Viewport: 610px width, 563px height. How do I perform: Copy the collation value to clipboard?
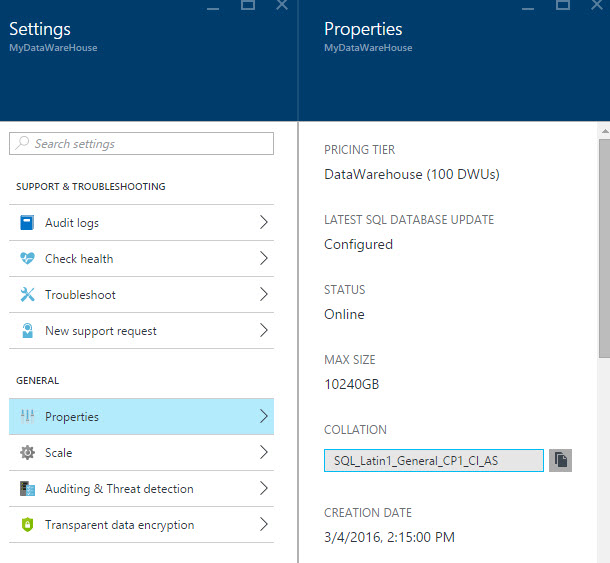(561, 460)
